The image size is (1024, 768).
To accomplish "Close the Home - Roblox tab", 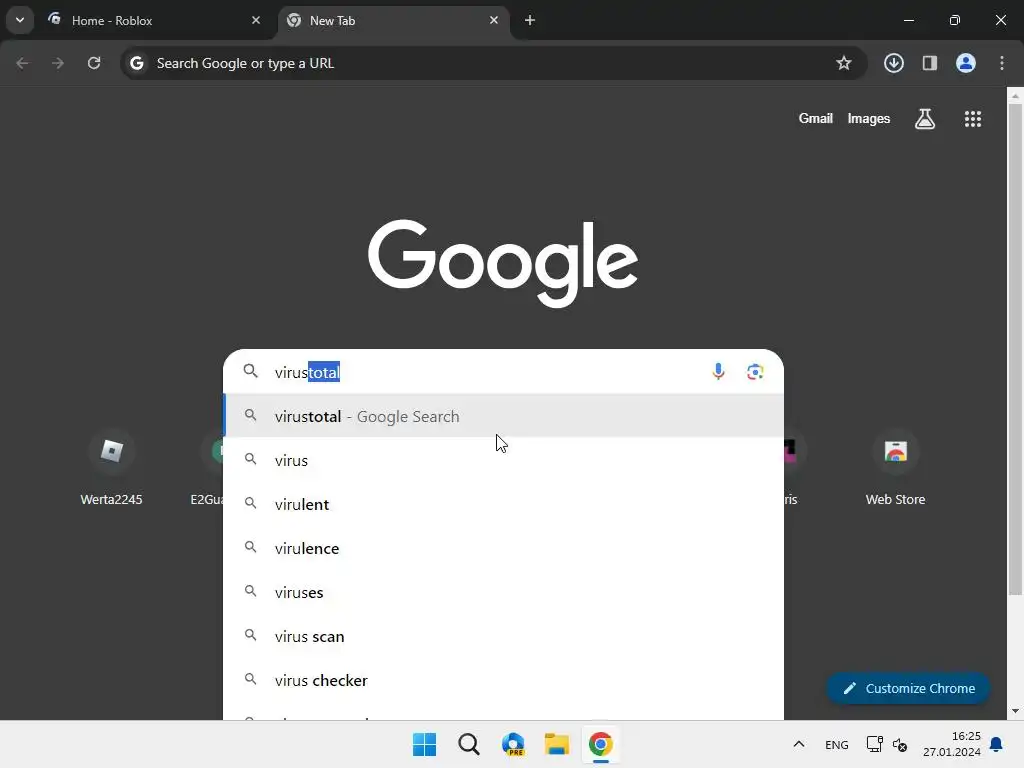I will (256, 20).
